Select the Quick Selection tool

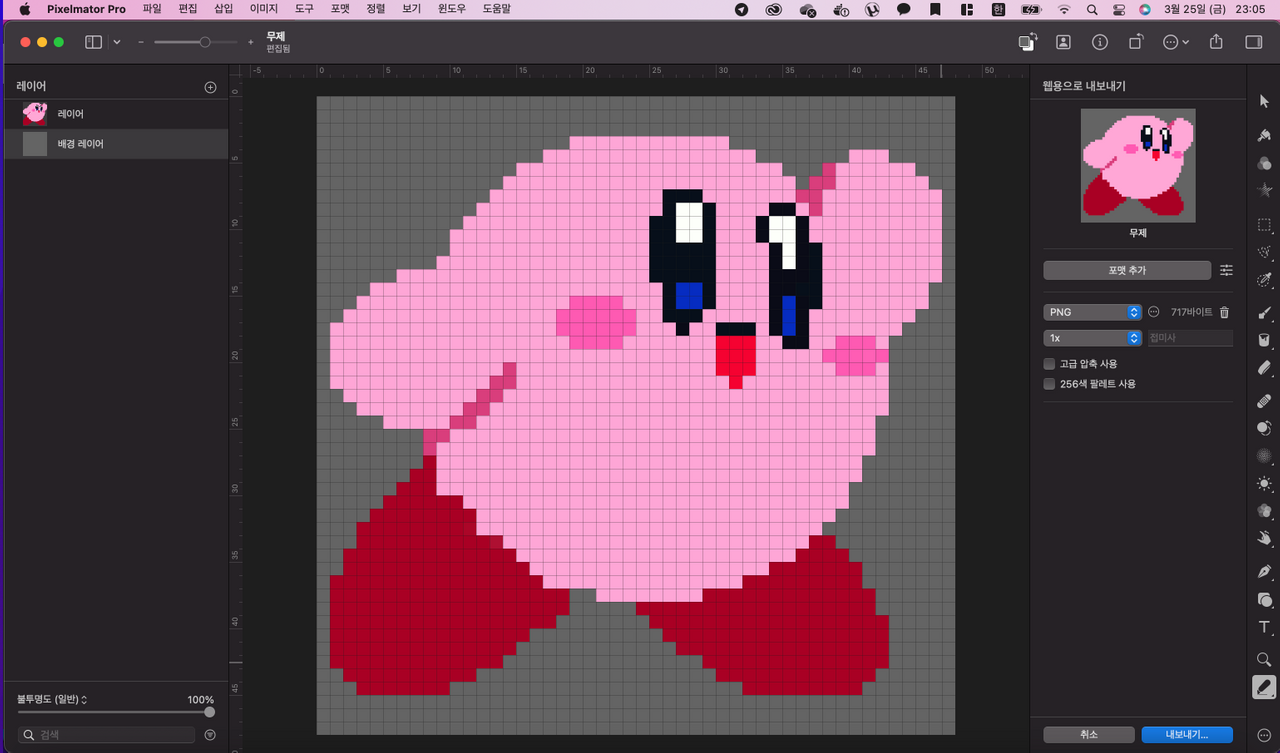[x=1264, y=279]
